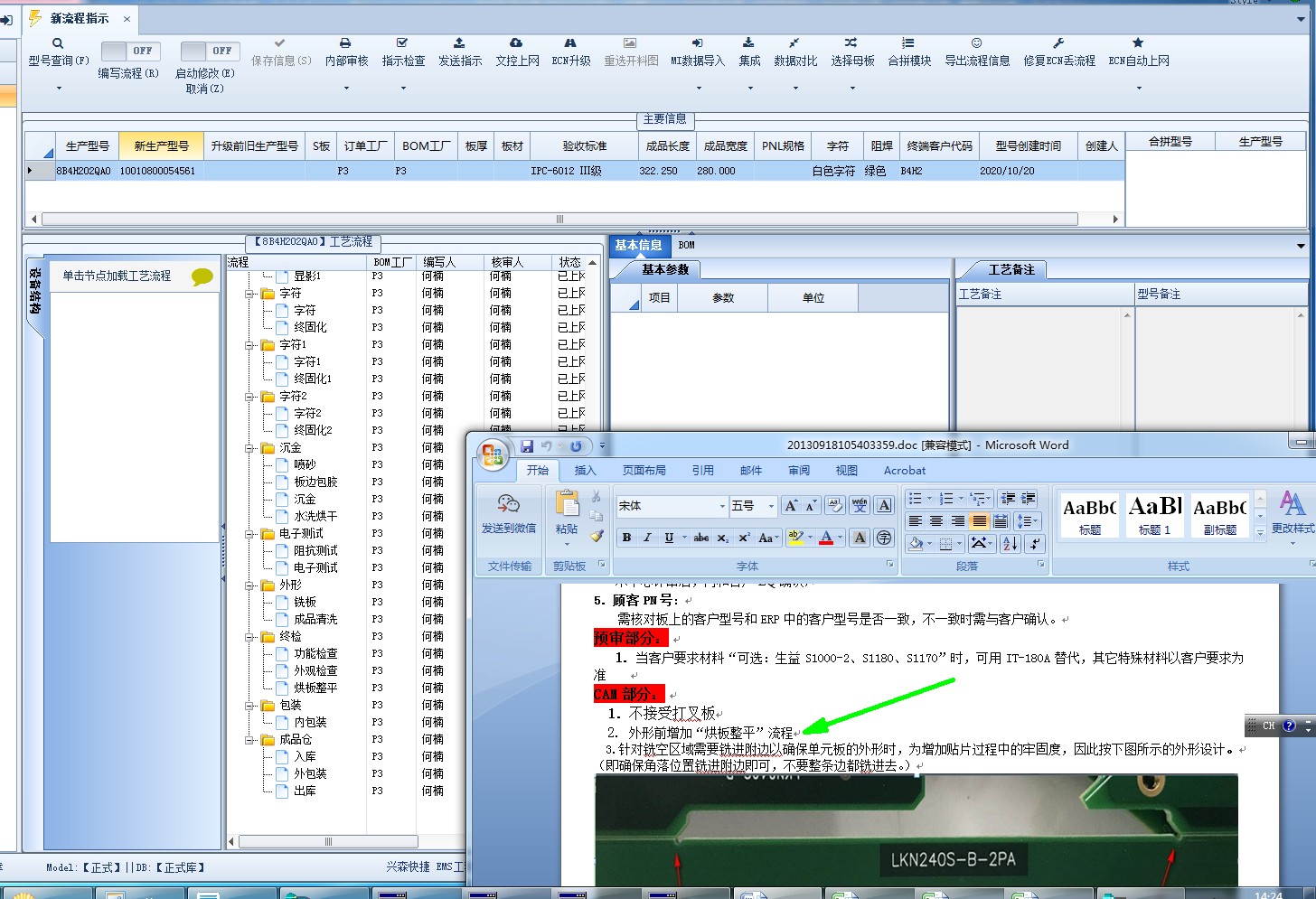The height and width of the screenshot is (899, 1316).
Task: Click the Save icon in Word quick access
Action: pyautogui.click(x=527, y=446)
